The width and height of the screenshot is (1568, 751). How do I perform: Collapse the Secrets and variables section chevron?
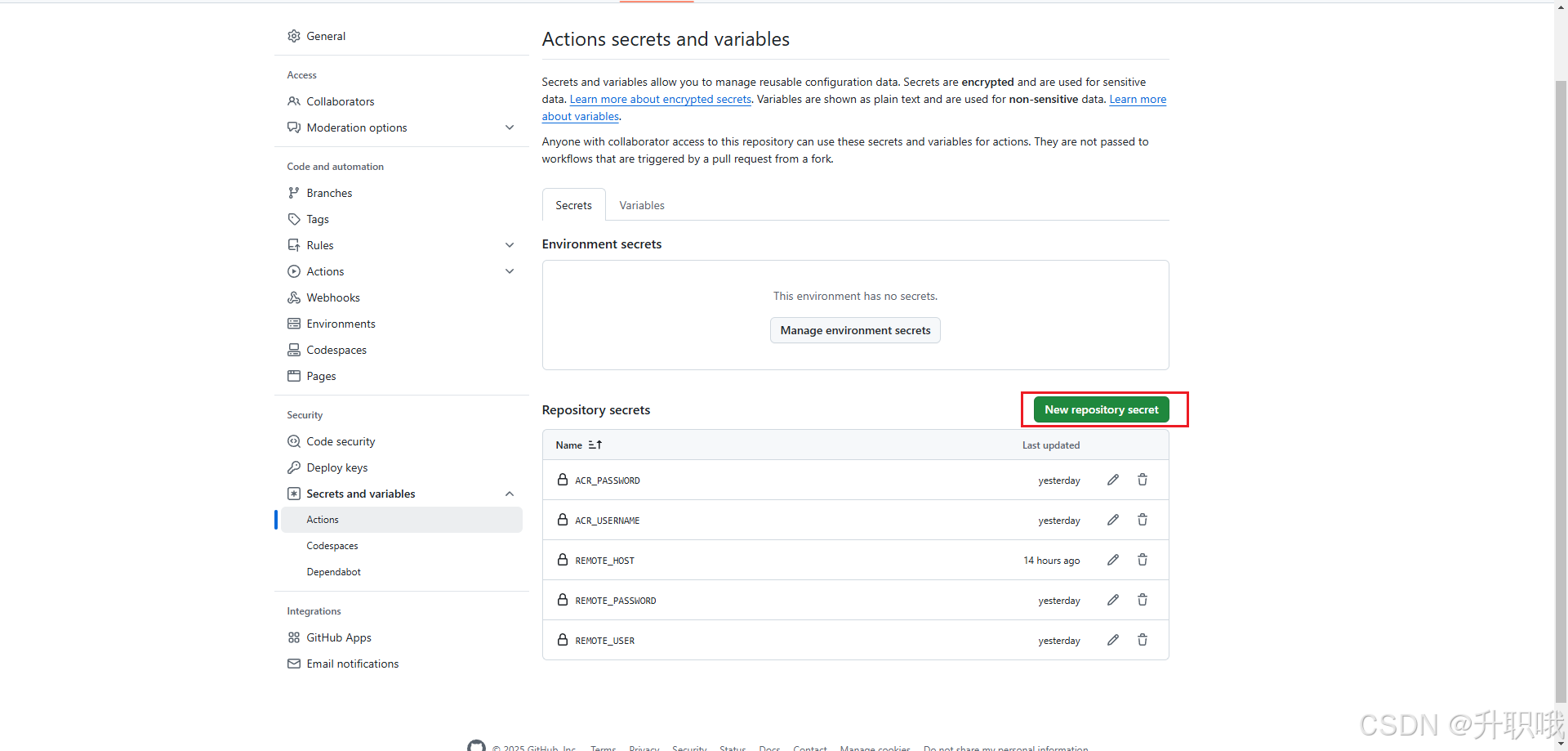tap(510, 494)
